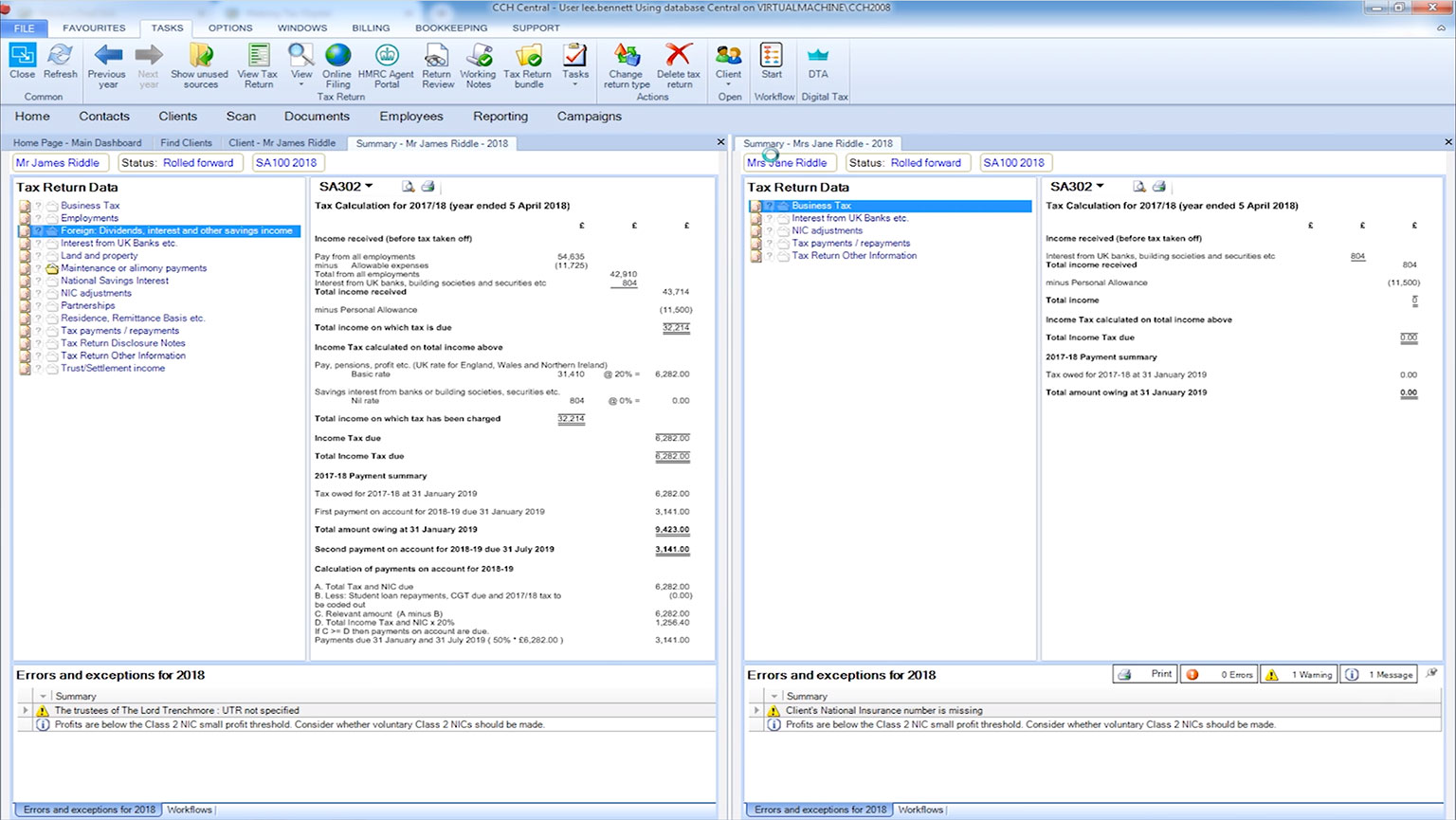
Task: Toggle the 0 Errors filter button
Action: (x=1221, y=675)
